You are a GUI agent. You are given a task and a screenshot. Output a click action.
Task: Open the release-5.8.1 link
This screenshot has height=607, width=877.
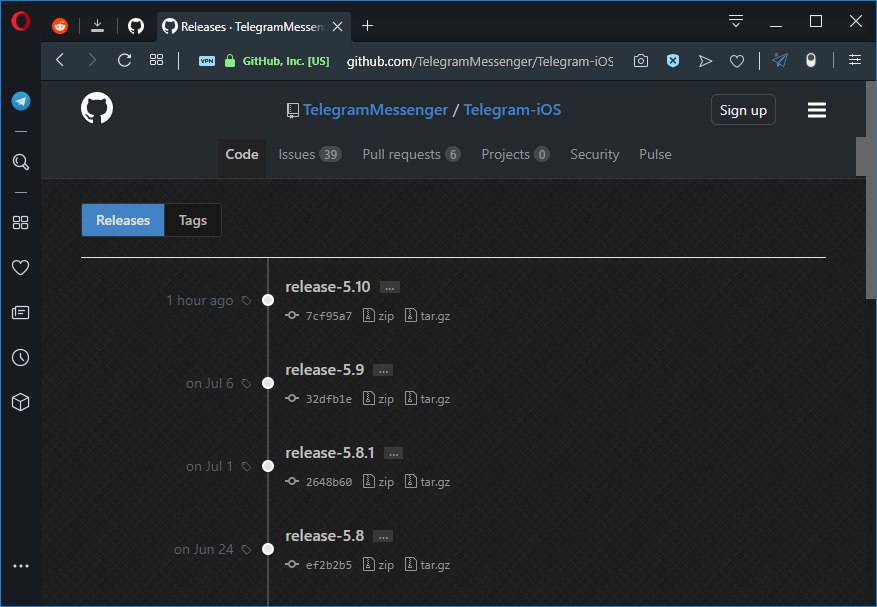(330, 453)
